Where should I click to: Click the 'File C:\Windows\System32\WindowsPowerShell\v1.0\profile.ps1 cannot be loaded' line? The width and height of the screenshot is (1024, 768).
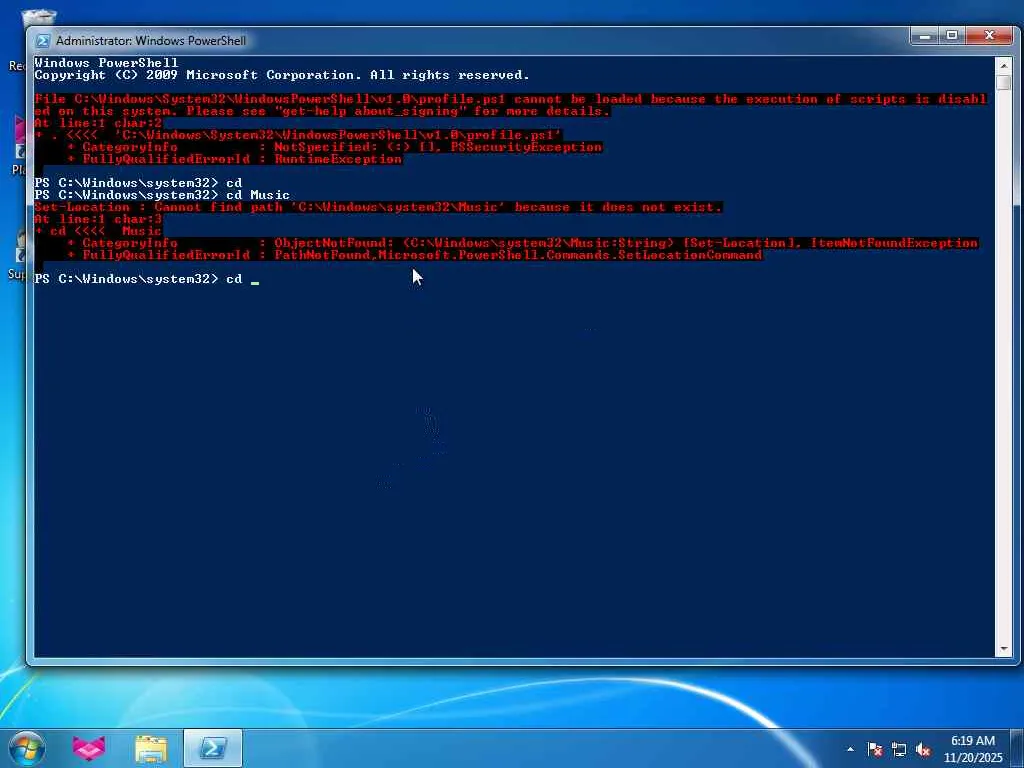(511, 99)
